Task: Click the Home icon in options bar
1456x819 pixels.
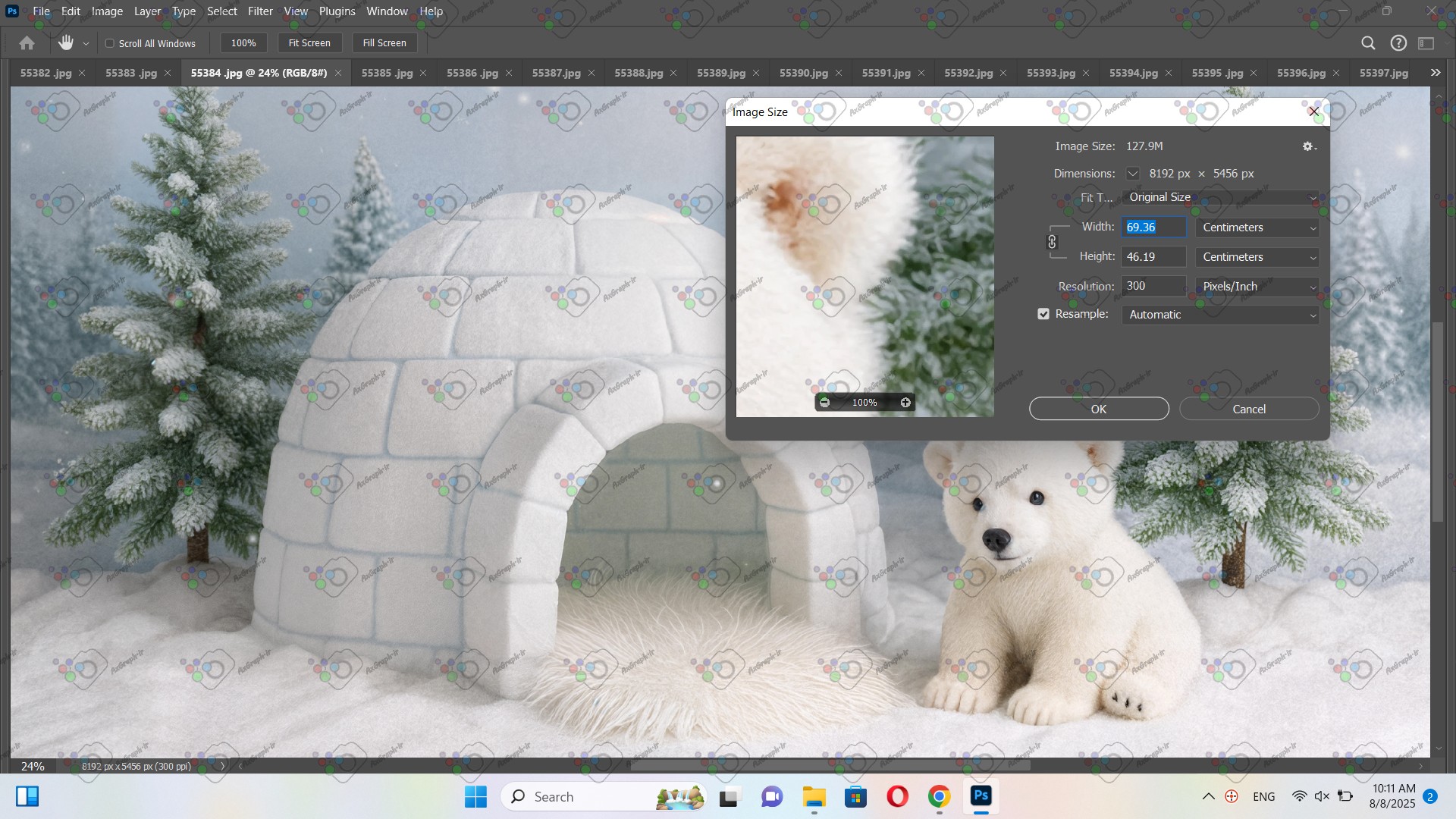Action: 27,43
